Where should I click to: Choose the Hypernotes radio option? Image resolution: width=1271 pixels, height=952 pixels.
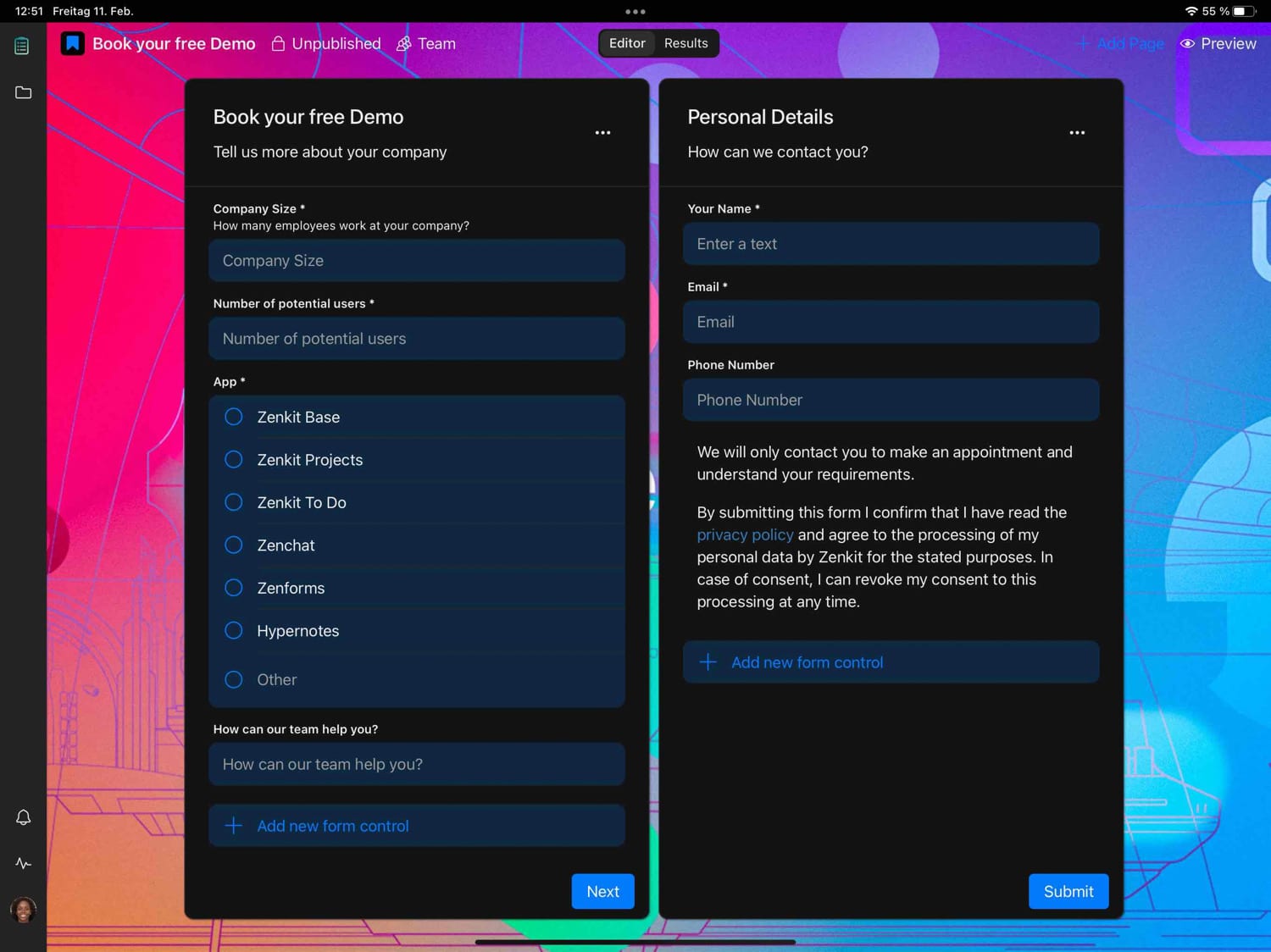tap(234, 631)
